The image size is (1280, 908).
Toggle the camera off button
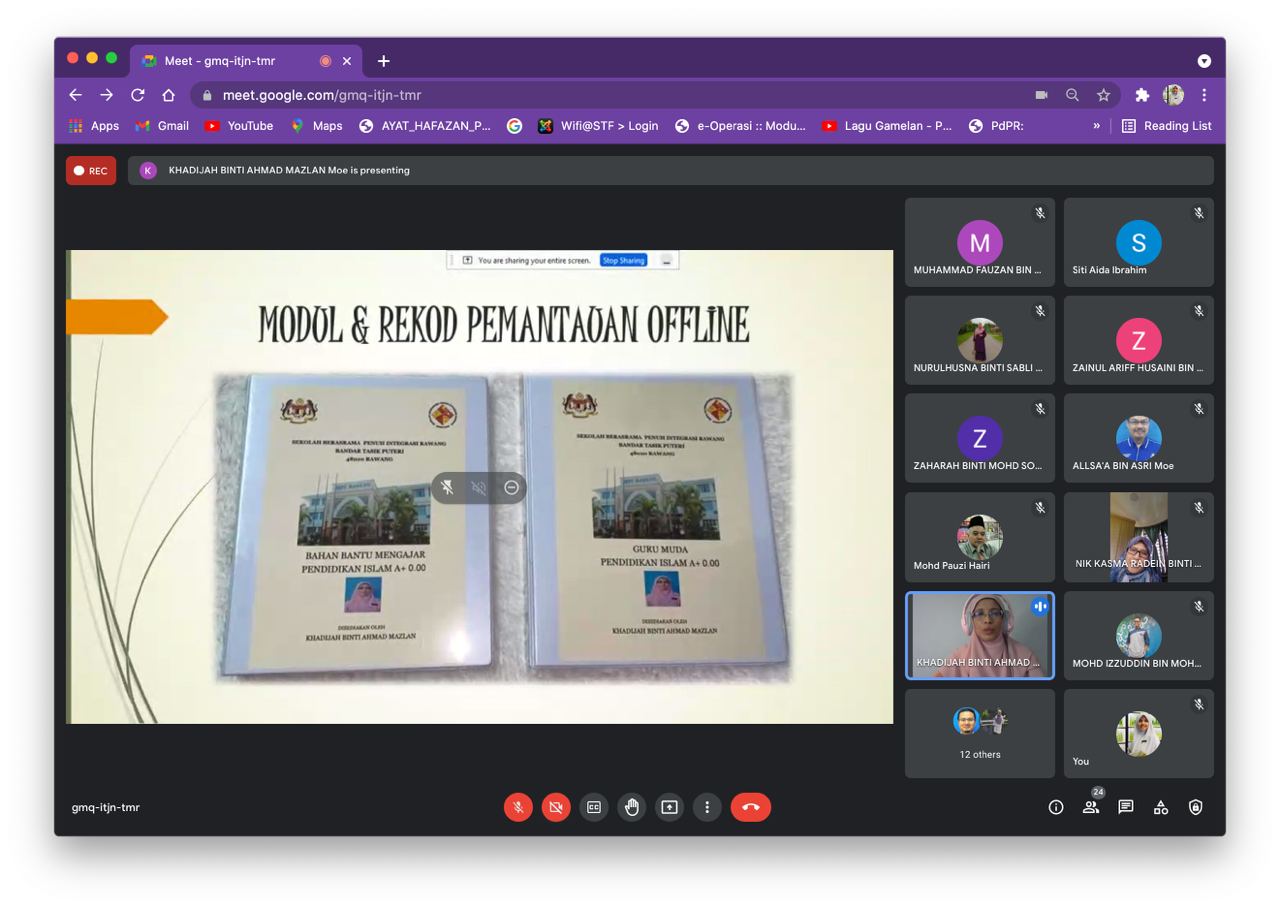556,807
